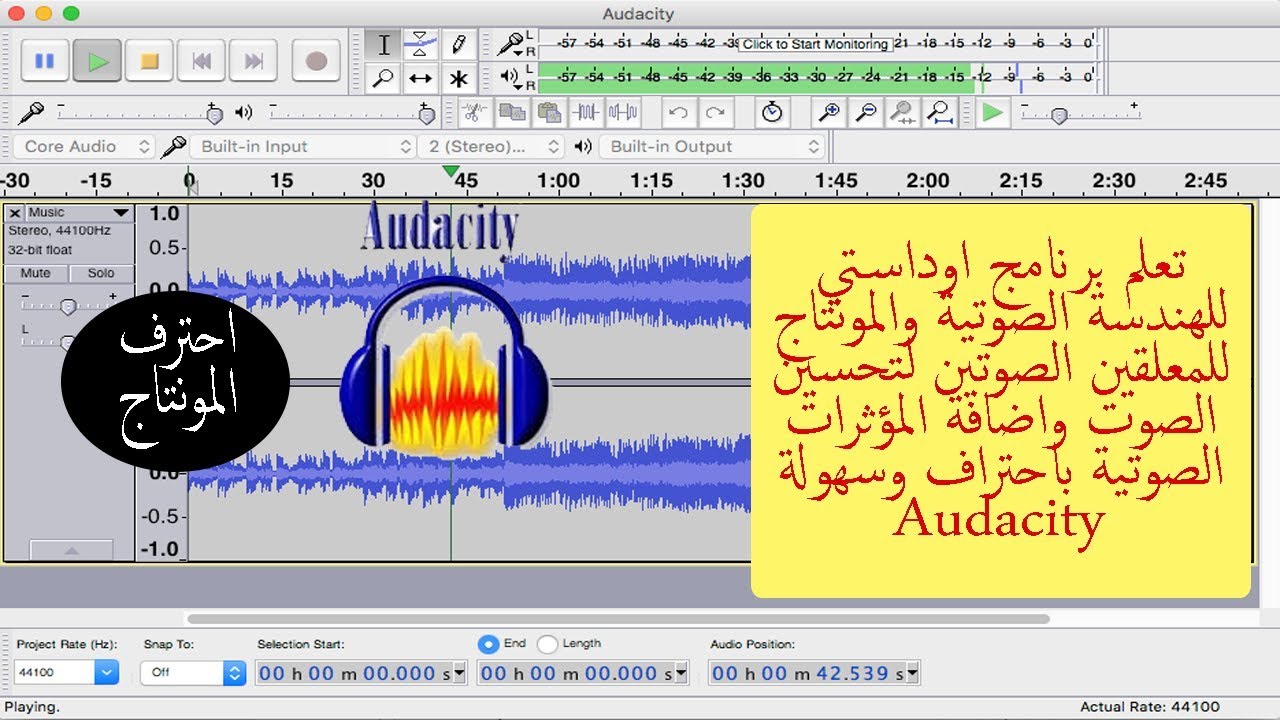Open the Built-in Input device dropdown
Screen dimensions: 1280x720
tap(303, 146)
